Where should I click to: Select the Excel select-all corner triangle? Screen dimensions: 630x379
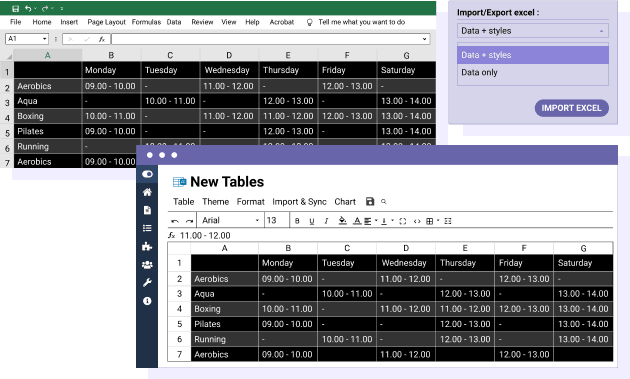coord(8,56)
